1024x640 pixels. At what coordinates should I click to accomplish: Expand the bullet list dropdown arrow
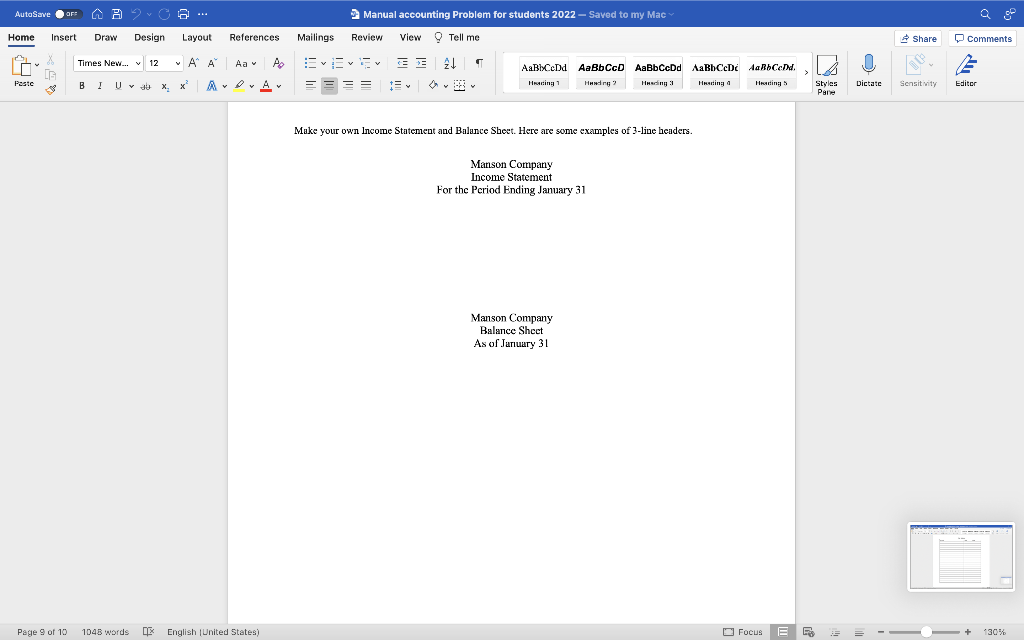(x=323, y=63)
